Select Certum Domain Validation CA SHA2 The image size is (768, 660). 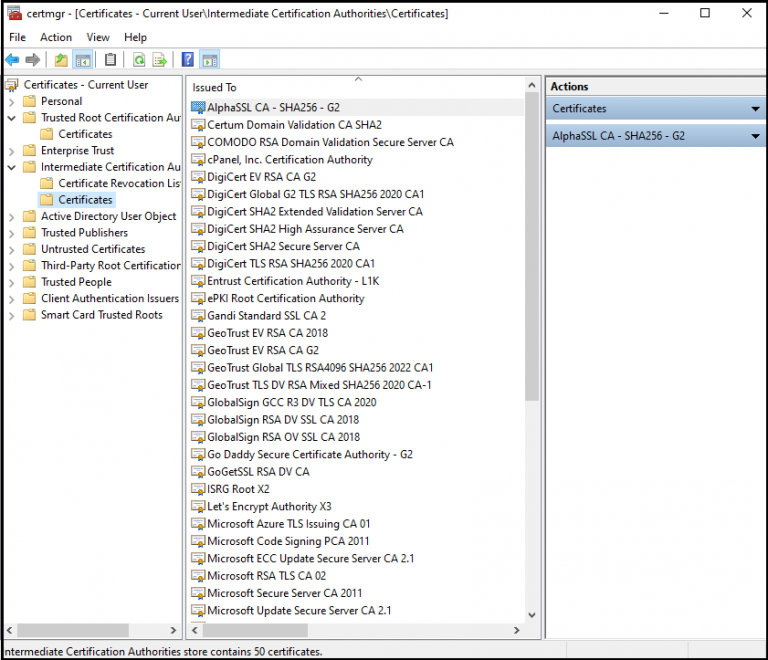294,125
